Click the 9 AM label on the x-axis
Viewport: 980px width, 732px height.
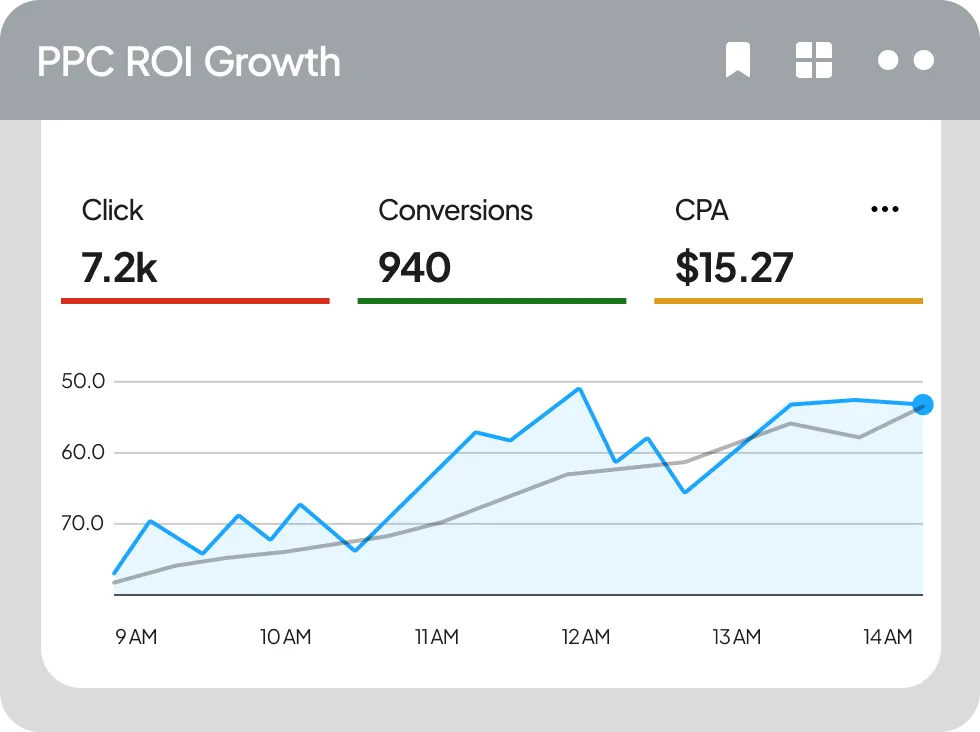(x=136, y=637)
